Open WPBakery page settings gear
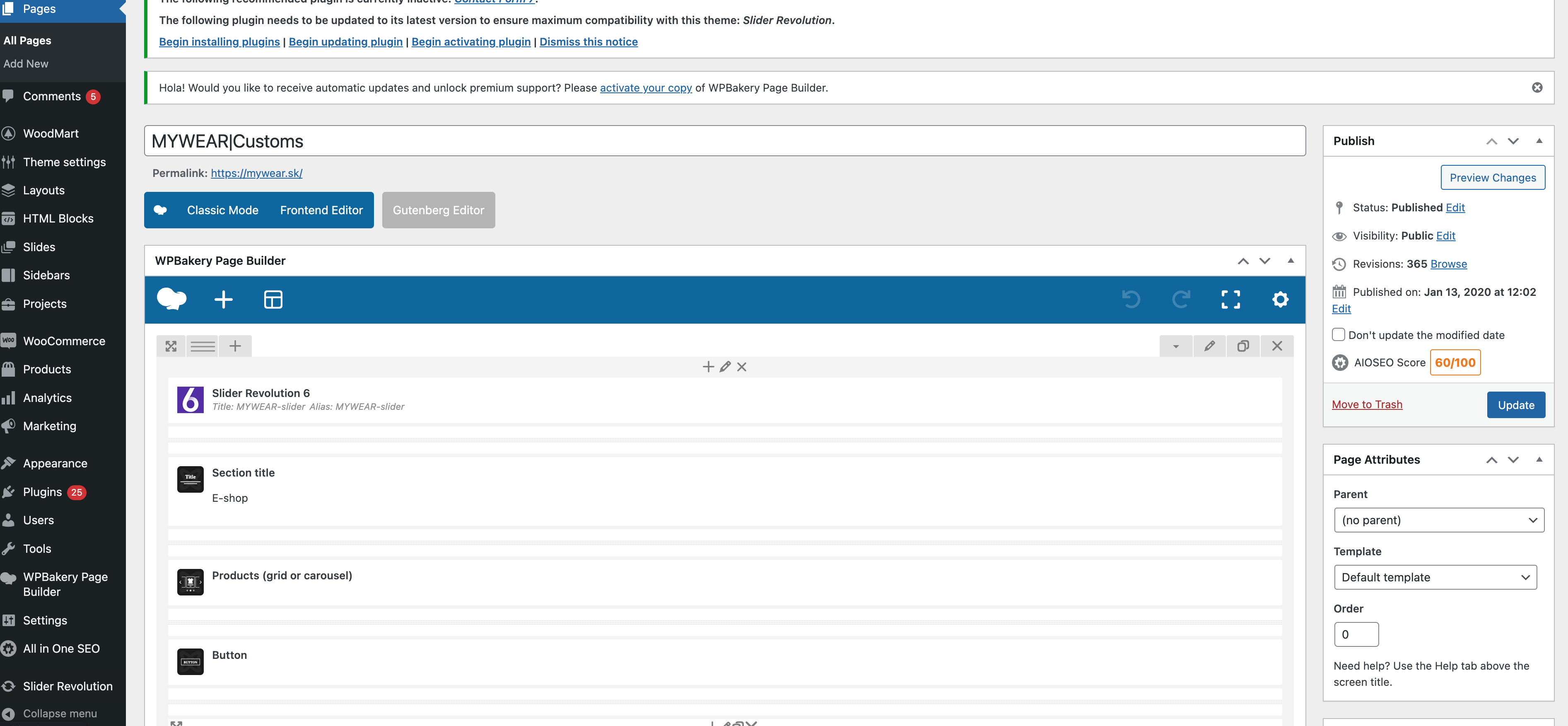The width and height of the screenshot is (1568, 726). [1280, 299]
